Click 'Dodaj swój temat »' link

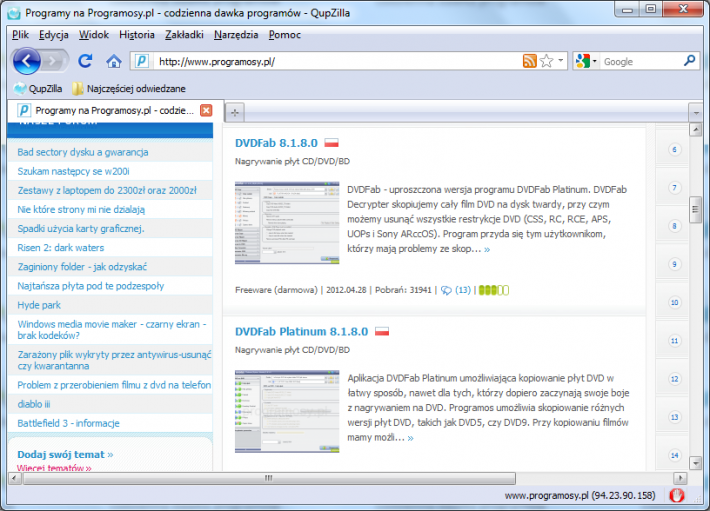pyautogui.click(x=65, y=454)
